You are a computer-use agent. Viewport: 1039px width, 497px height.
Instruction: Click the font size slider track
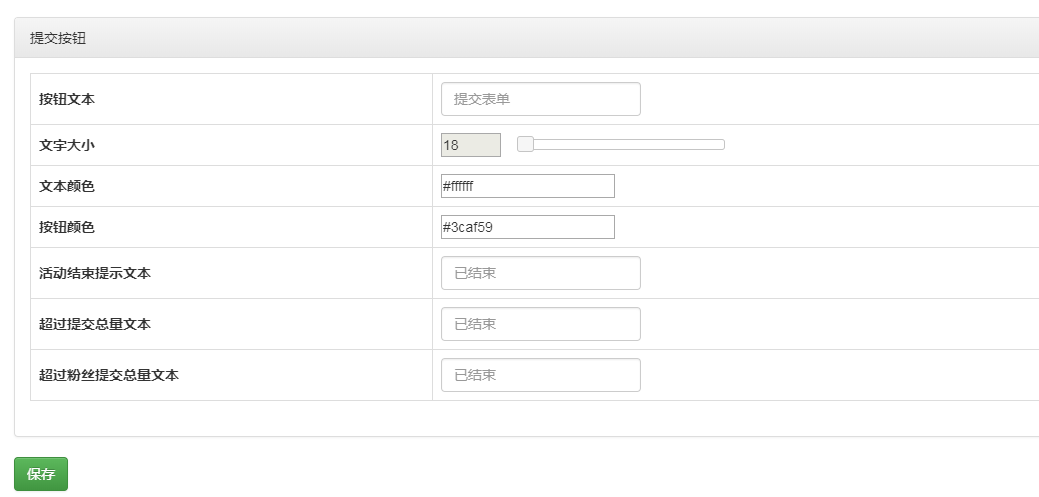(622, 144)
